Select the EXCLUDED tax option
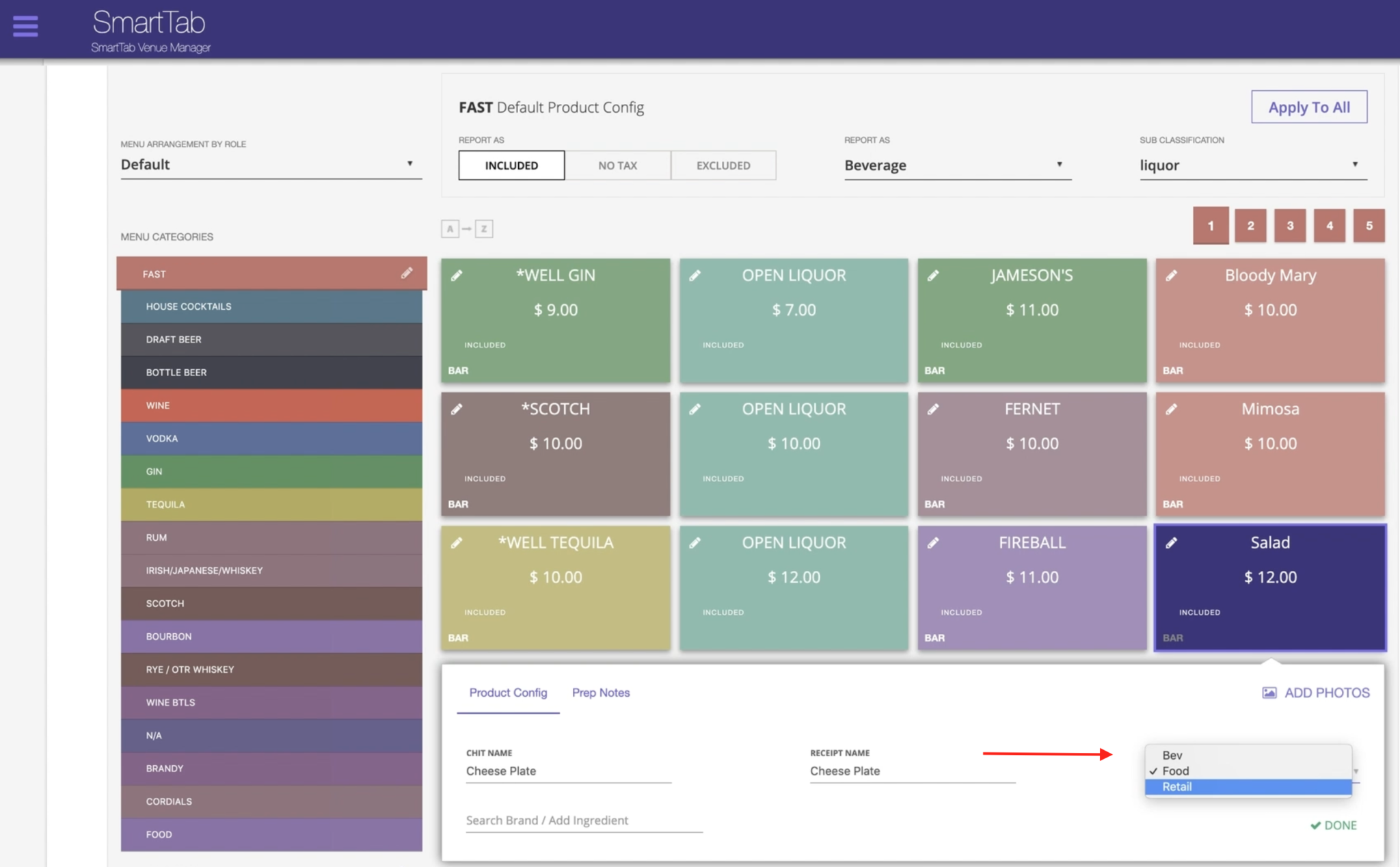1400x867 pixels. click(723, 165)
